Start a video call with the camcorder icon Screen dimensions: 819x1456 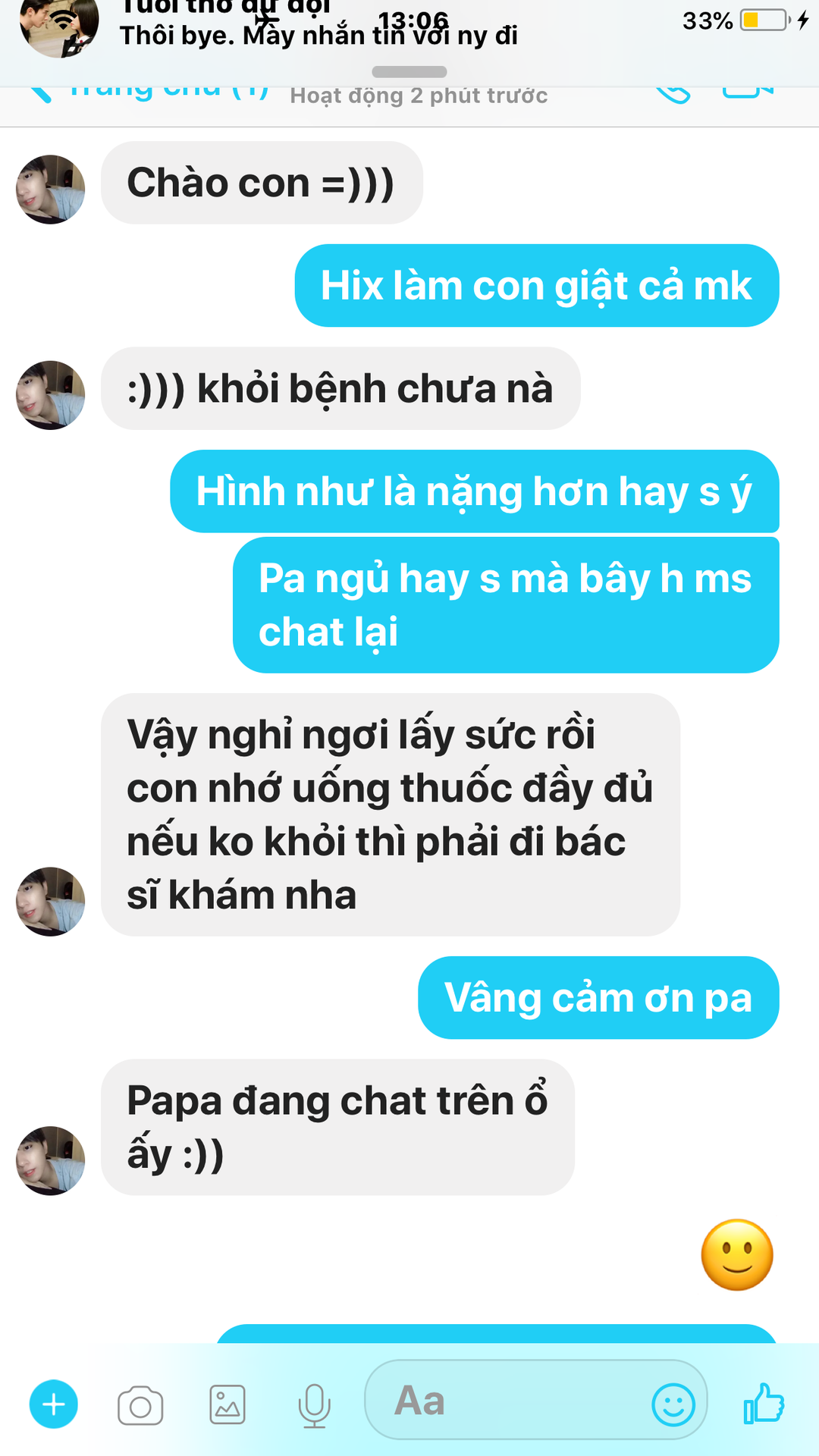click(748, 93)
